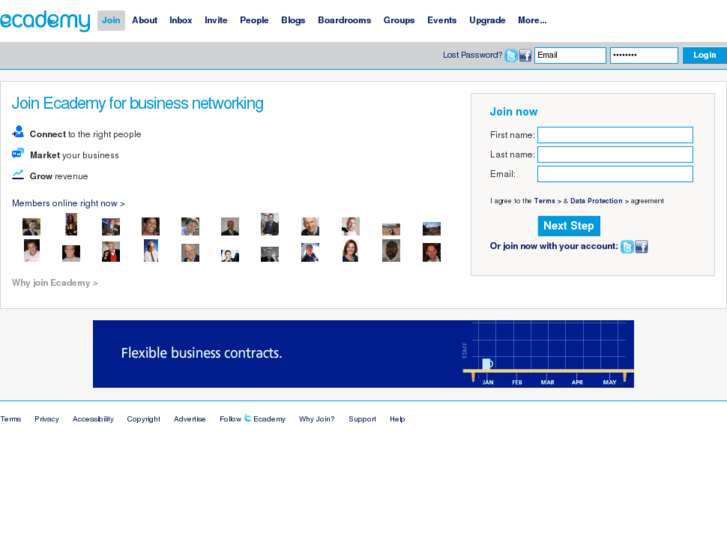The image size is (727, 545).
Task: Join with Twitter icon in Join now box
Action: pos(627,247)
